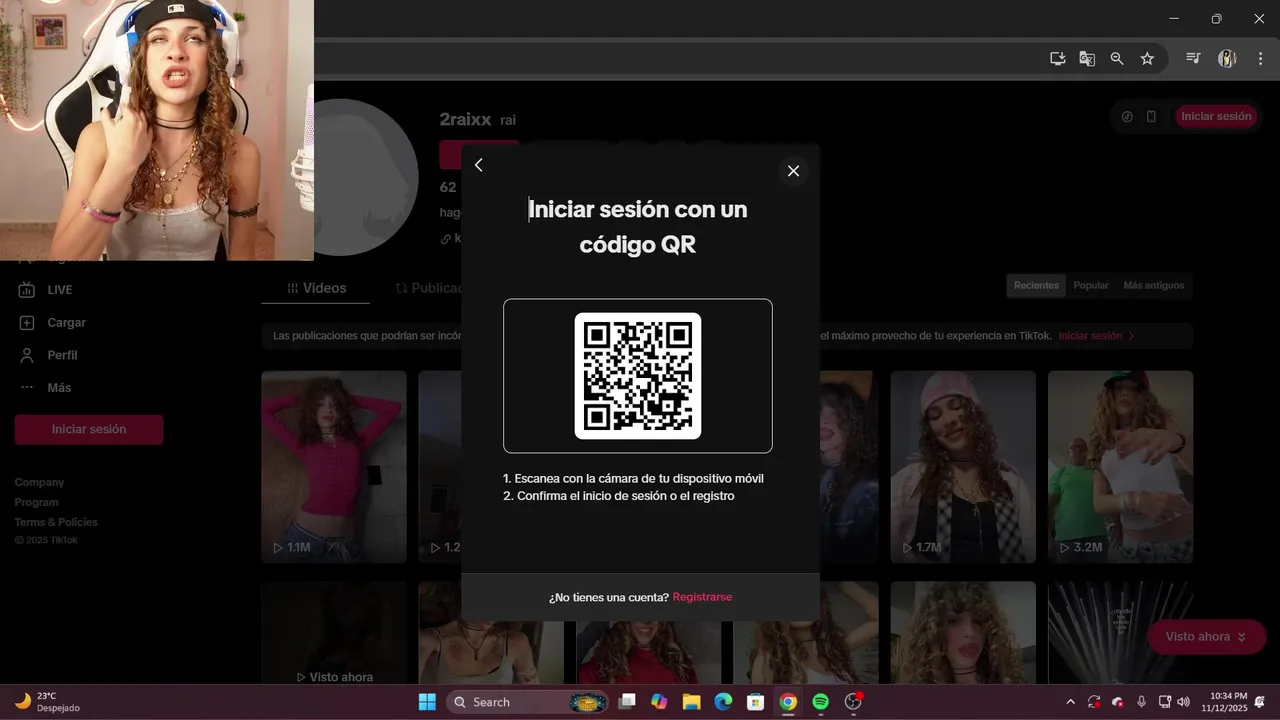Click the Visto ahora floating button
Image resolution: width=1280 pixels, height=720 pixels.
pos(1206,637)
